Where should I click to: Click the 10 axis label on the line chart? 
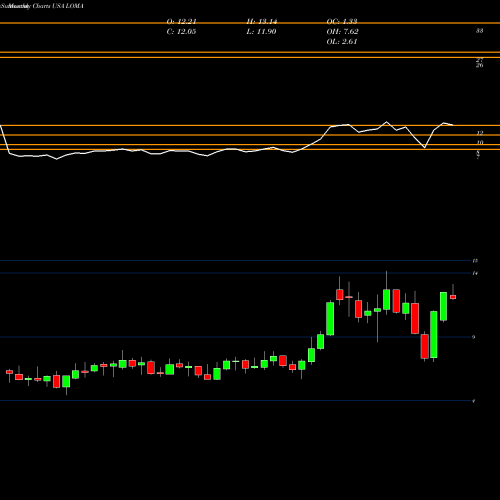tap(480, 142)
